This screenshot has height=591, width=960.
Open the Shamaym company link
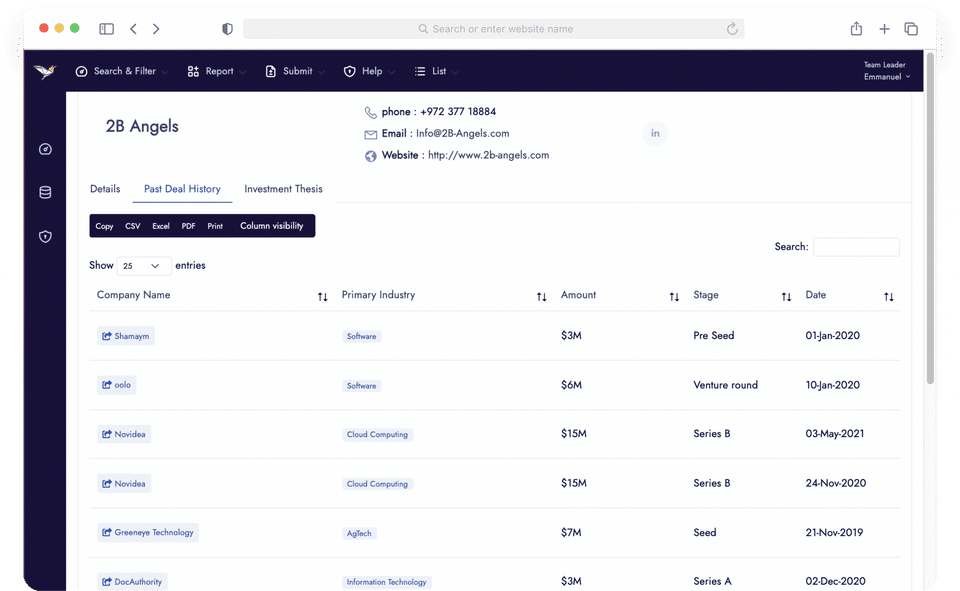[x=126, y=336]
